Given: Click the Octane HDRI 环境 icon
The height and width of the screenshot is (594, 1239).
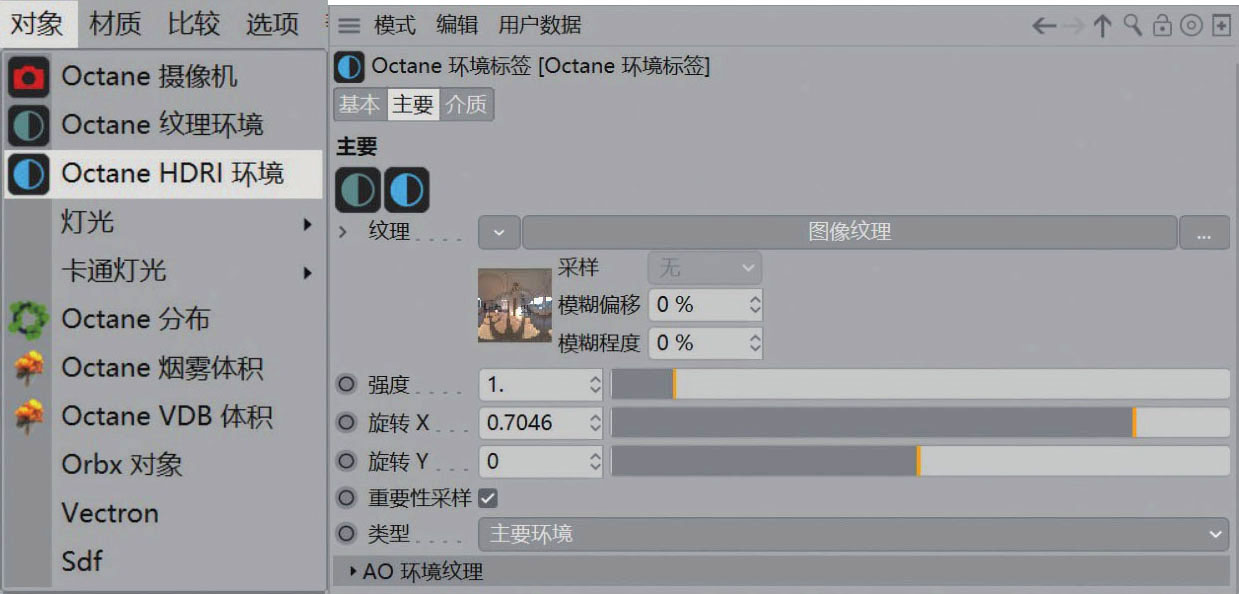Looking at the screenshot, I should [28, 174].
